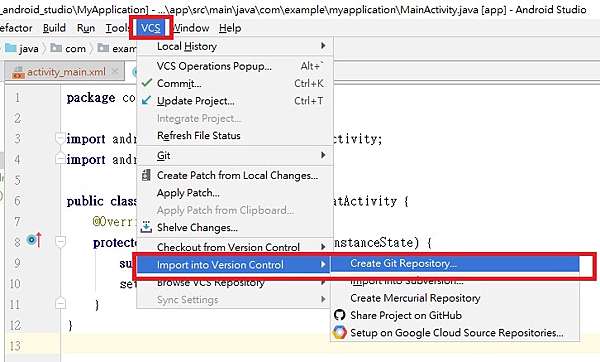The height and width of the screenshot is (362, 600).
Task: Select Import into Version Control
Action: coord(233,265)
